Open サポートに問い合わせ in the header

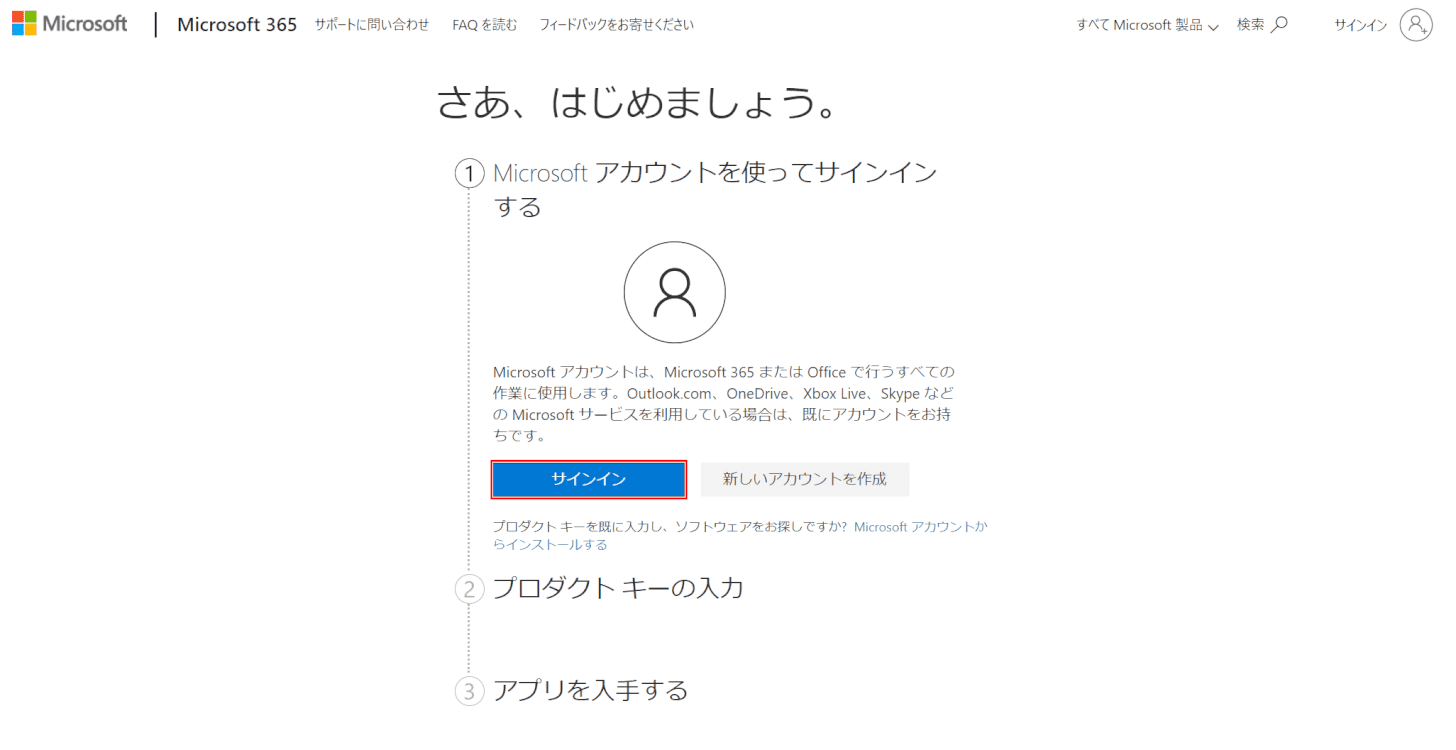372,25
